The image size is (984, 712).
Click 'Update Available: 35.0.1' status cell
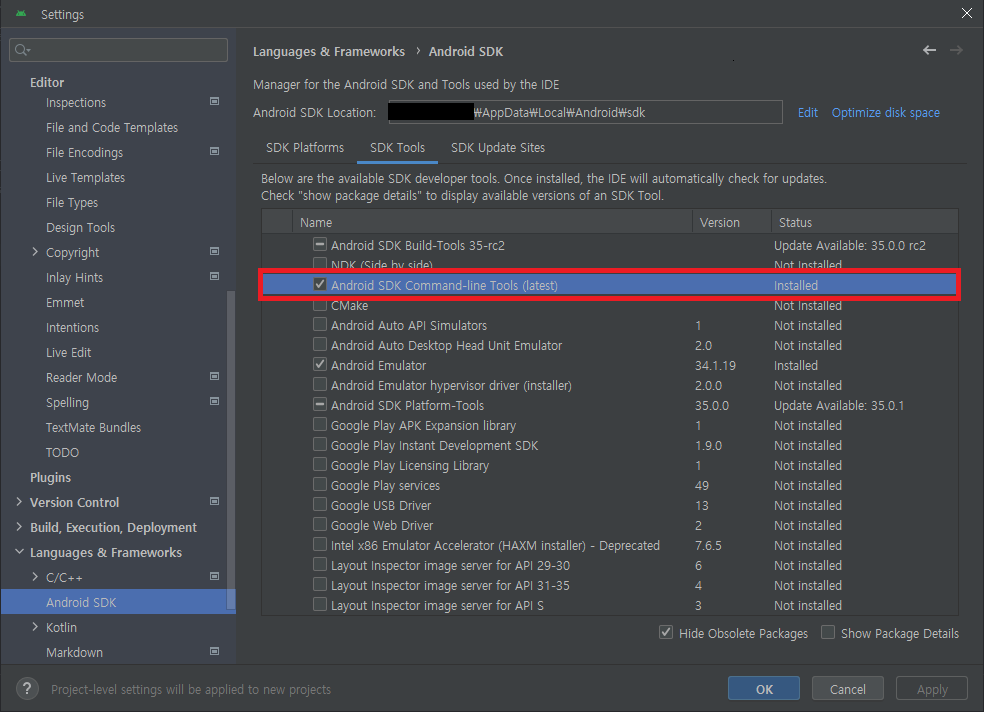[839, 405]
